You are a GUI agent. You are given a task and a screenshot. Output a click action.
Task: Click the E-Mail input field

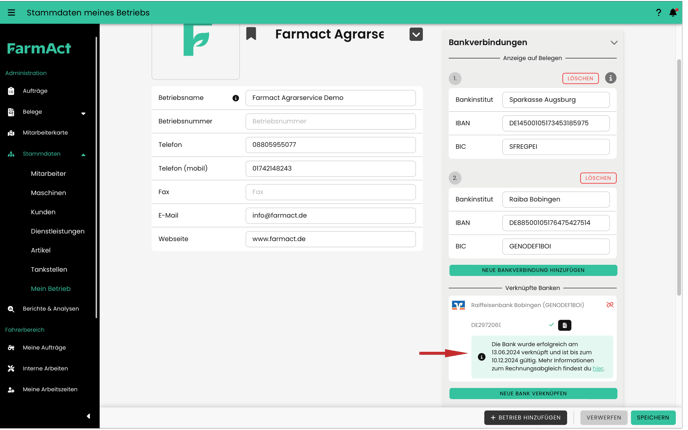tap(330, 216)
